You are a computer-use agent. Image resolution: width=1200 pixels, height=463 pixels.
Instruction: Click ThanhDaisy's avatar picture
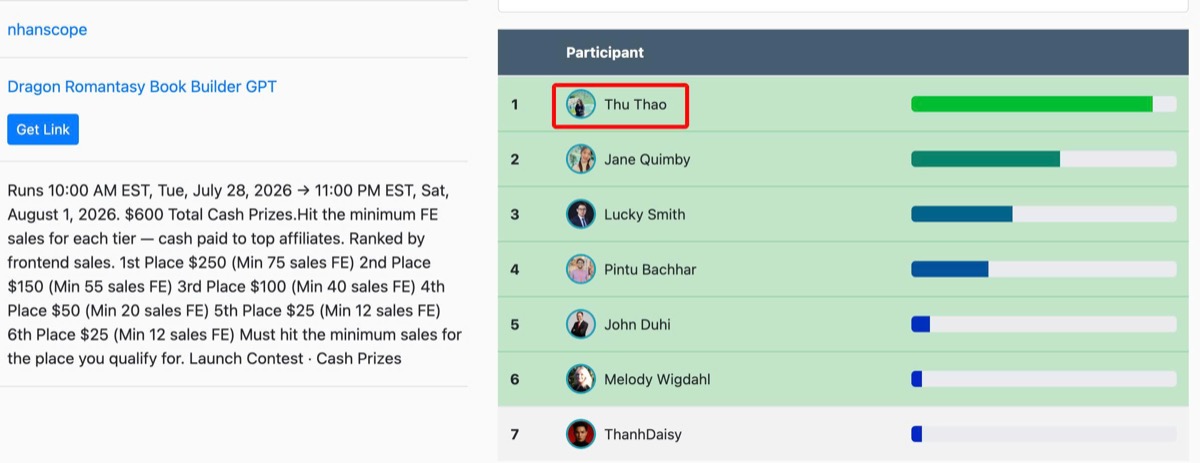point(581,434)
